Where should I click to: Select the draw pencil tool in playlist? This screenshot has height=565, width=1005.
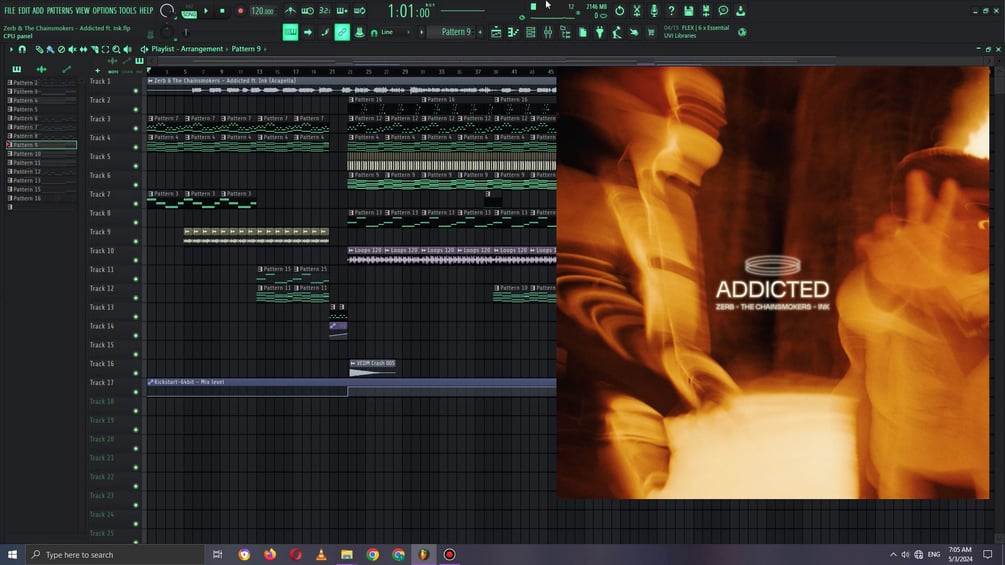click(39, 49)
